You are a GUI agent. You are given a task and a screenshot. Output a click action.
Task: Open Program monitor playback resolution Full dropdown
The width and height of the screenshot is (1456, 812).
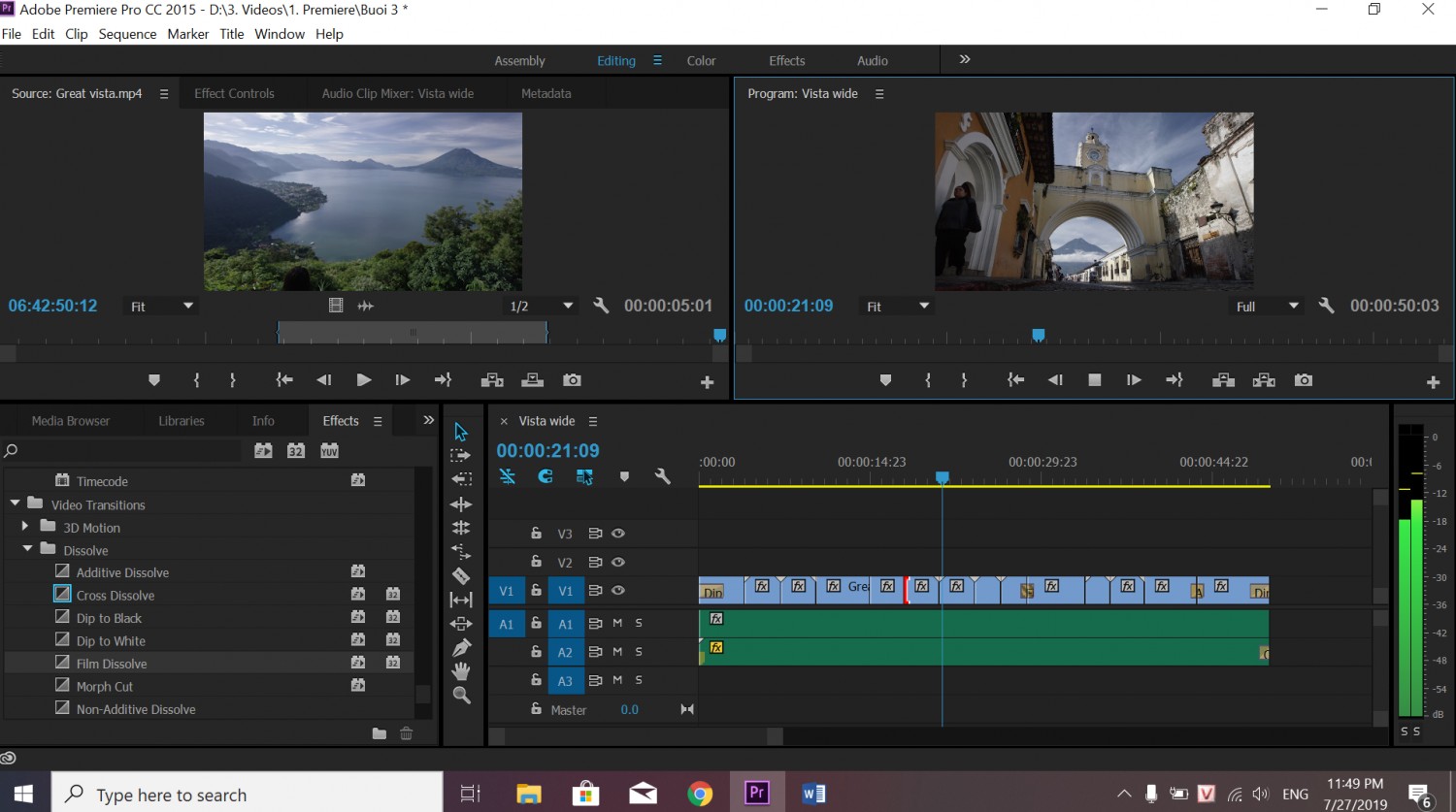point(1268,307)
